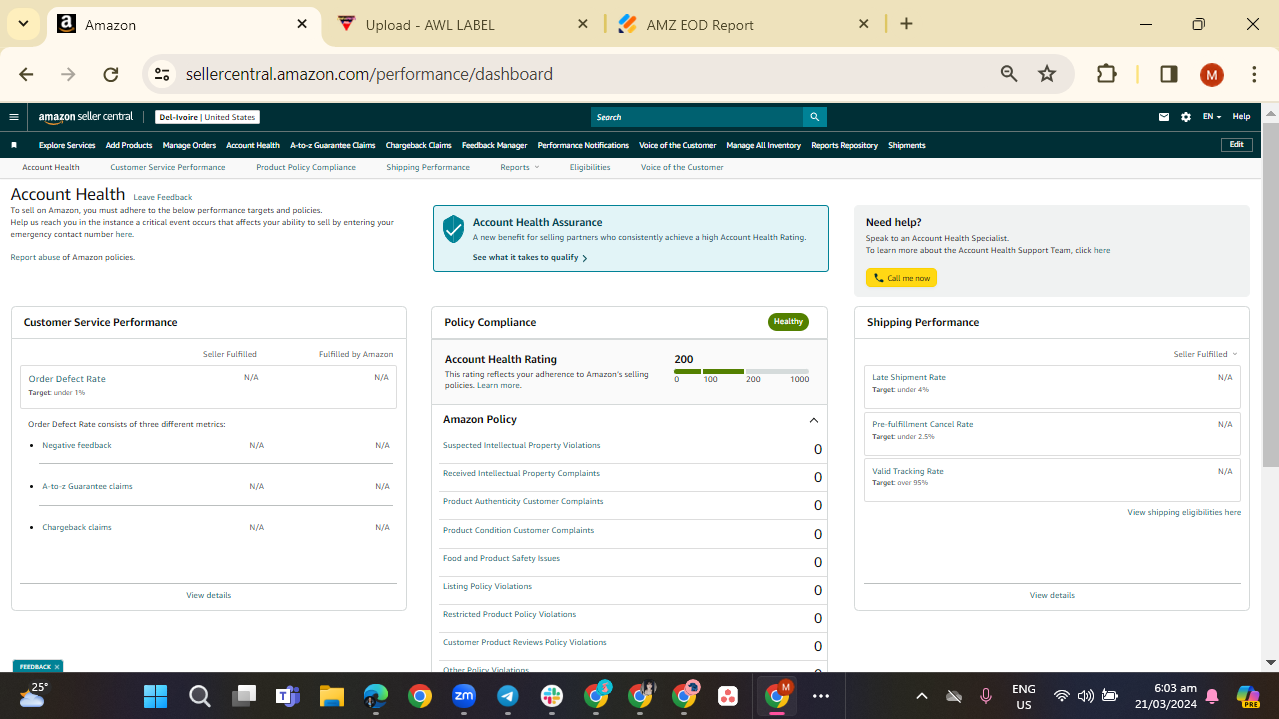Open Telegram from the taskbar
1279x719 pixels.
click(x=508, y=696)
